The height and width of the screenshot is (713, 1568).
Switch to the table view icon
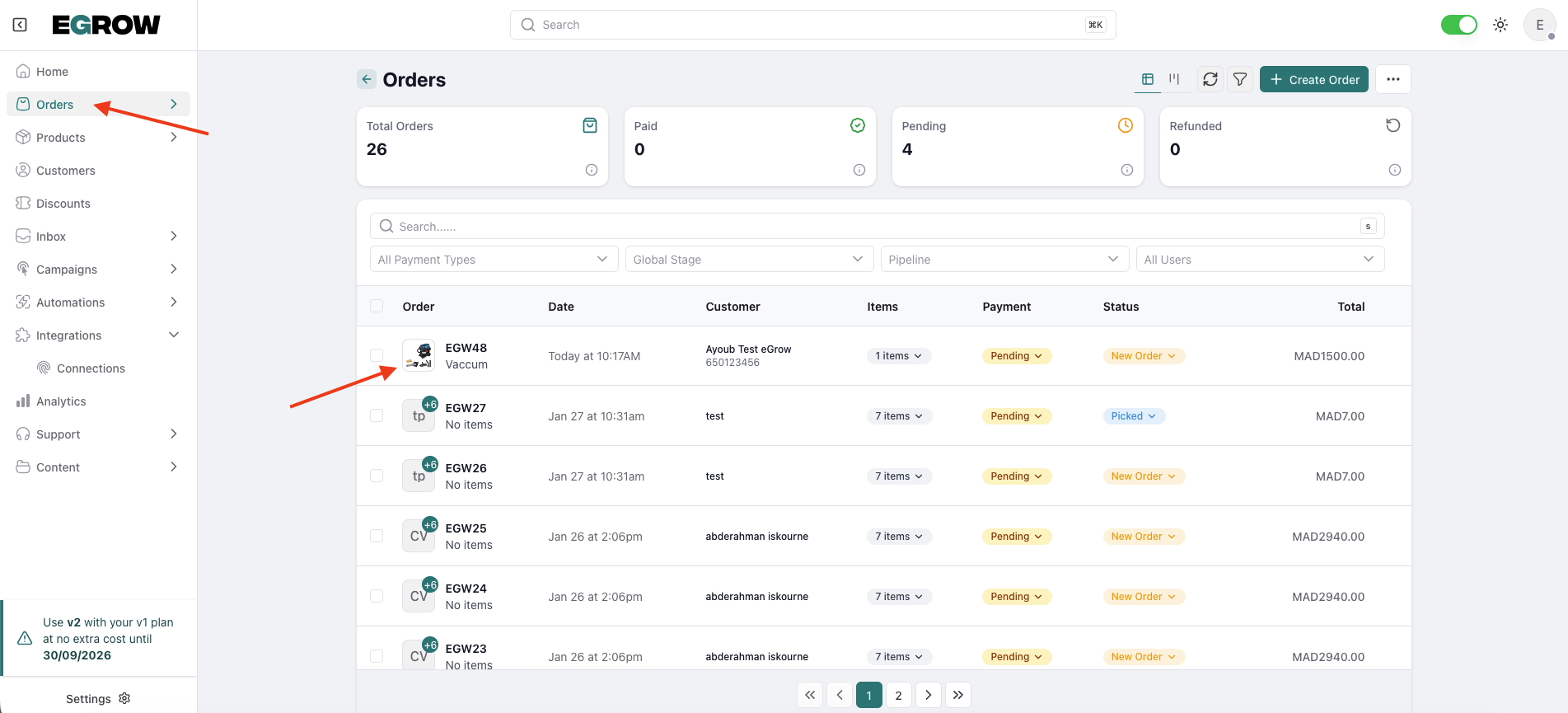click(1147, 79)
